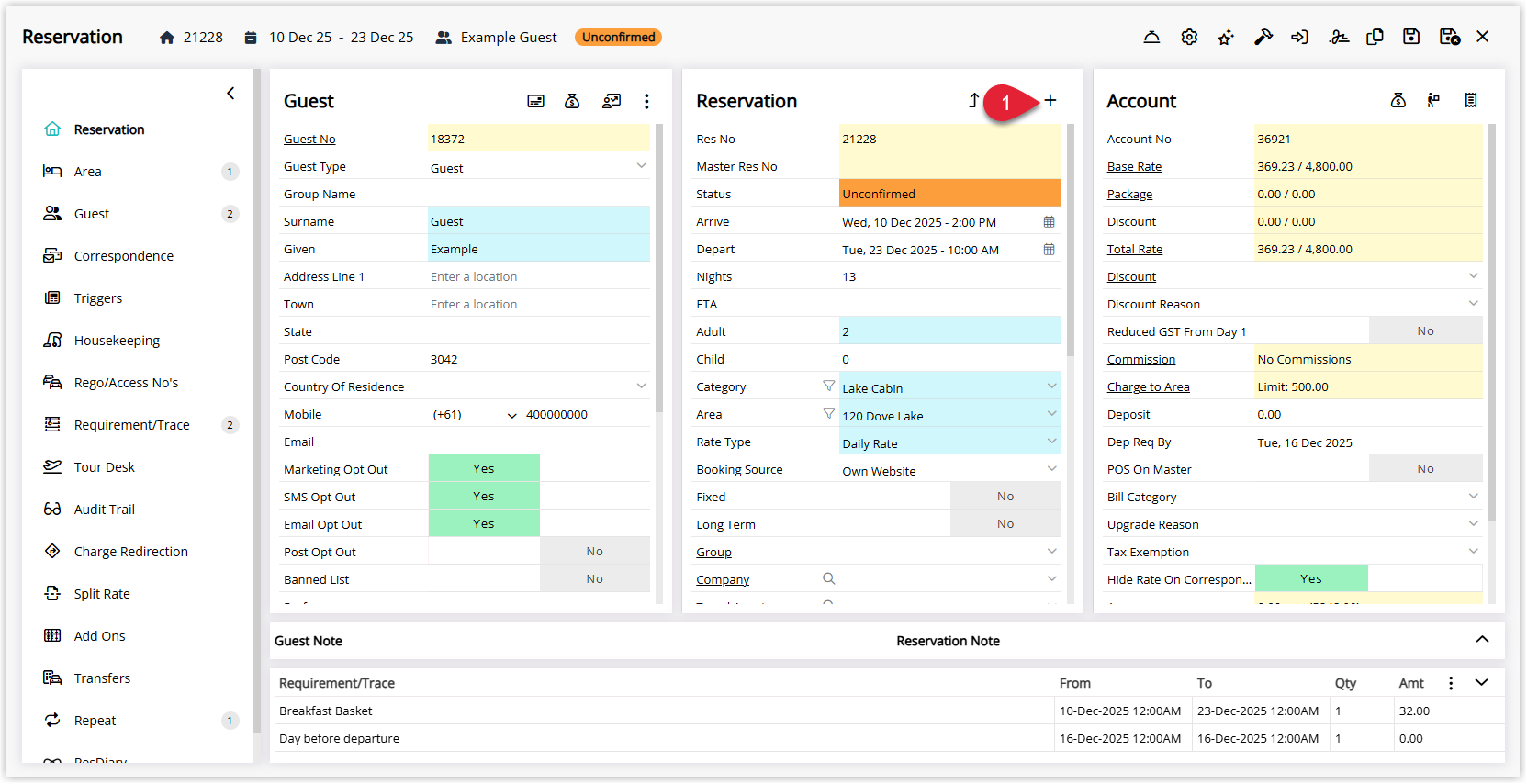Viewport: 1527px width, 784px height.
Task: Click the Charge to Area link
Action: click(x=1148, y=386)
